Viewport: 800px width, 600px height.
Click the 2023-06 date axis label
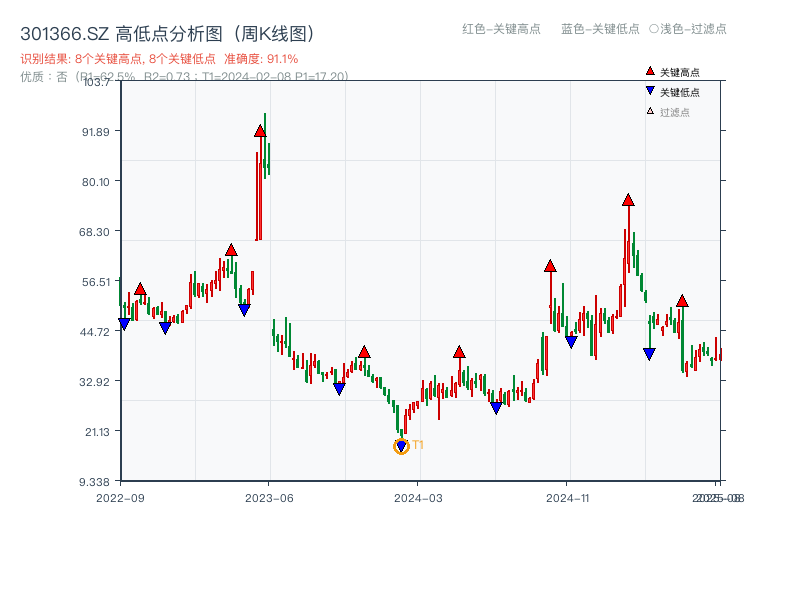270,494
